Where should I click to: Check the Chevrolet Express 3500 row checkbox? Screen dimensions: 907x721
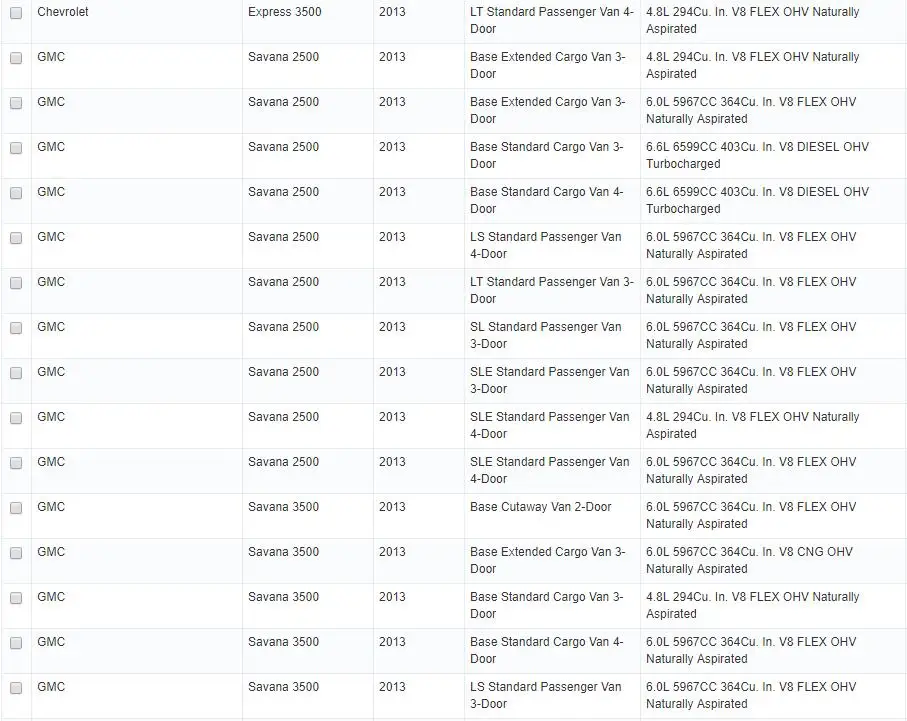coord(16,13)
